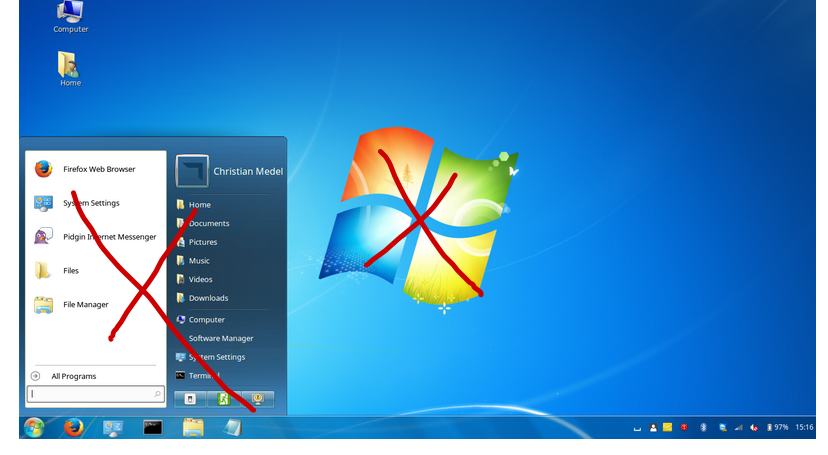Click the All Programs arrow icon

point(35,376)
